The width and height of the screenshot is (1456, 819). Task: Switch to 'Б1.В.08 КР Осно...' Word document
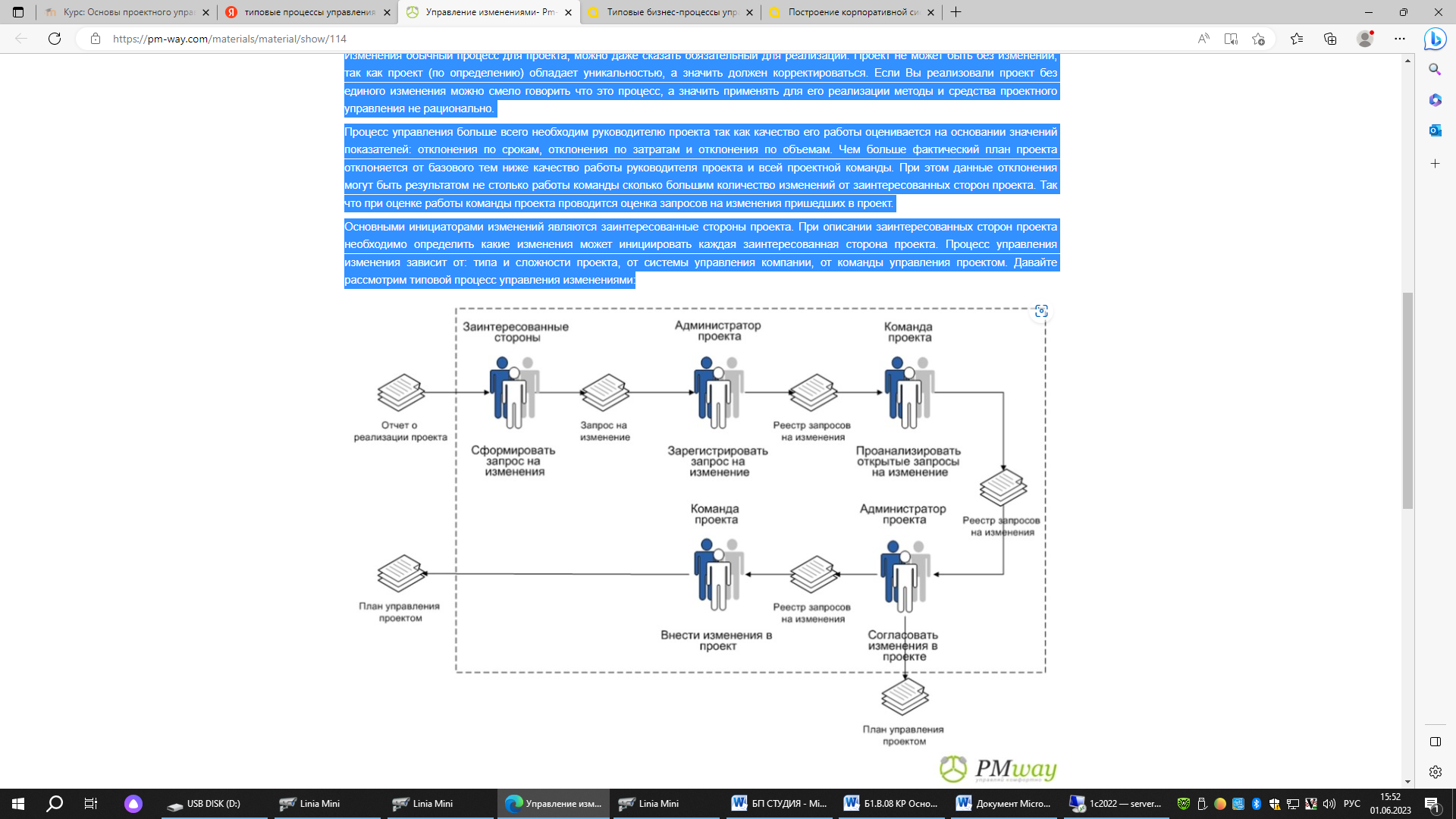(x=892, y=804)
